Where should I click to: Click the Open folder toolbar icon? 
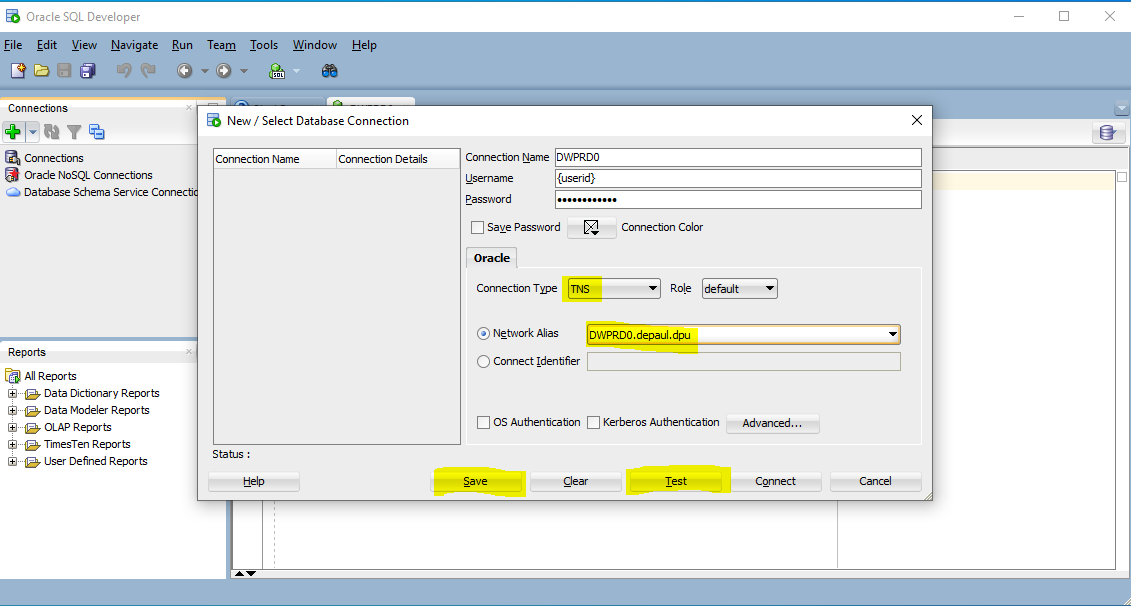tap(41, 71)
